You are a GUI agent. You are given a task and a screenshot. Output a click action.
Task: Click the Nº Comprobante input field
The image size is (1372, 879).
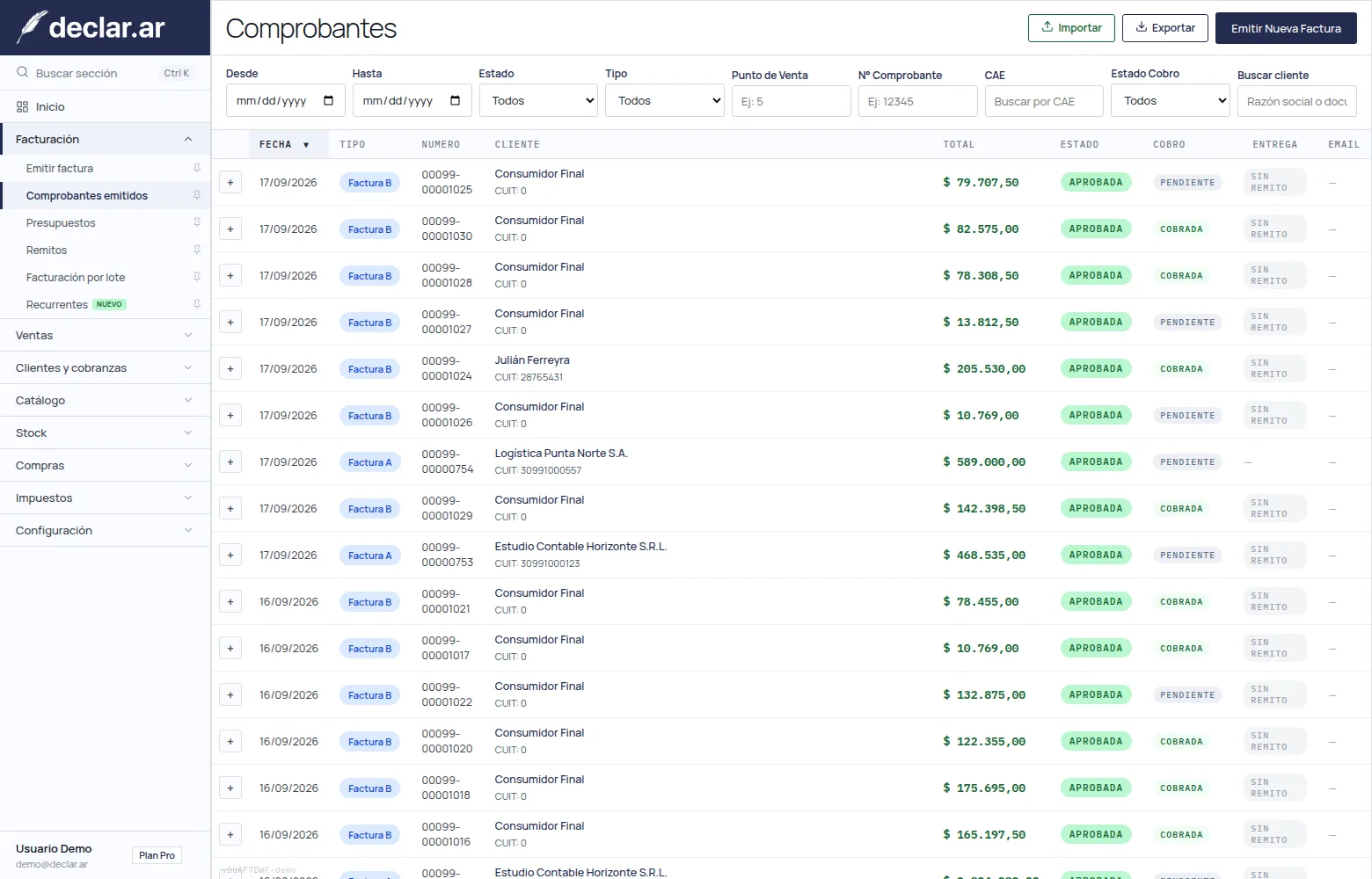tap(917, 101)
